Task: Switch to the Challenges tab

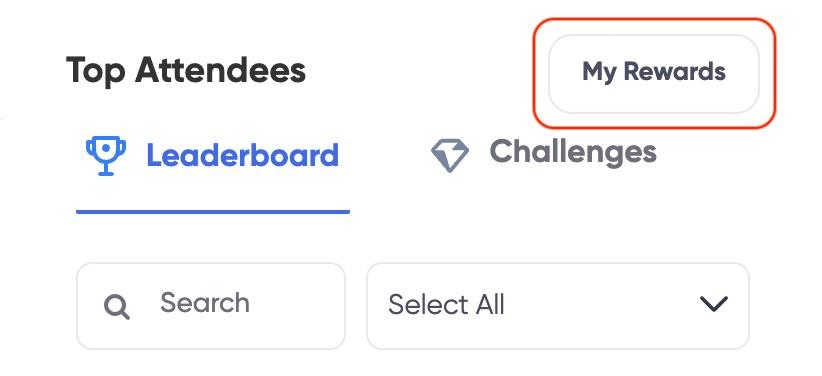Action: click(544, 155)
